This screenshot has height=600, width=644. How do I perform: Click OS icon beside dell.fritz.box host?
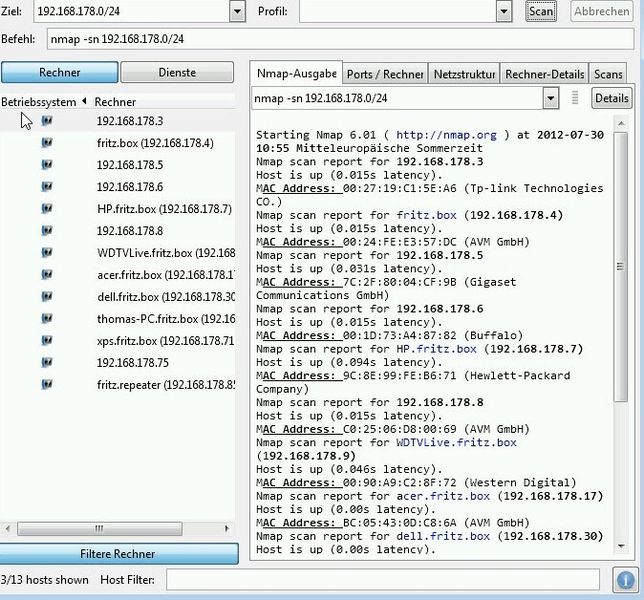47,296
